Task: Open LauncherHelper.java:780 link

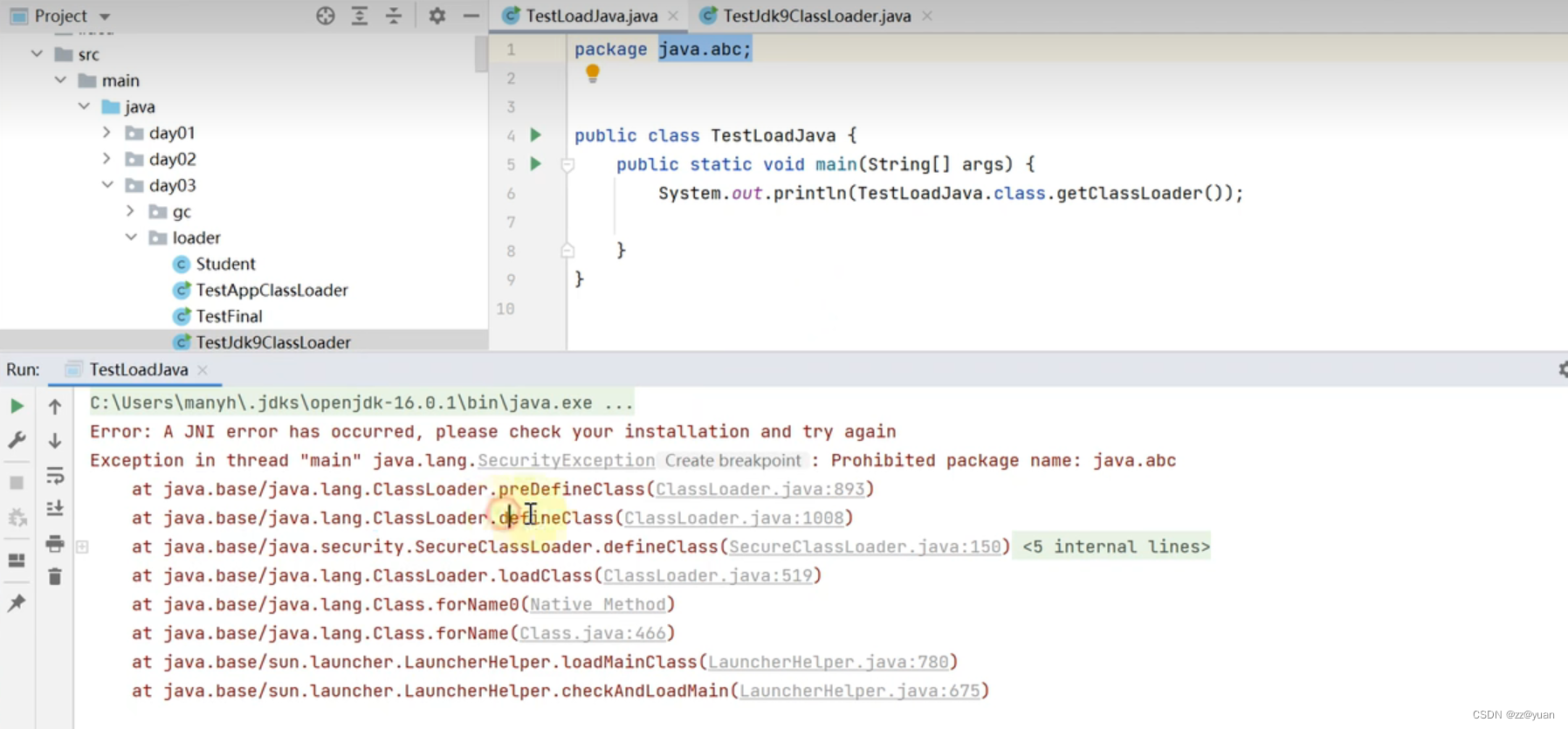Action: coord(829,662)
